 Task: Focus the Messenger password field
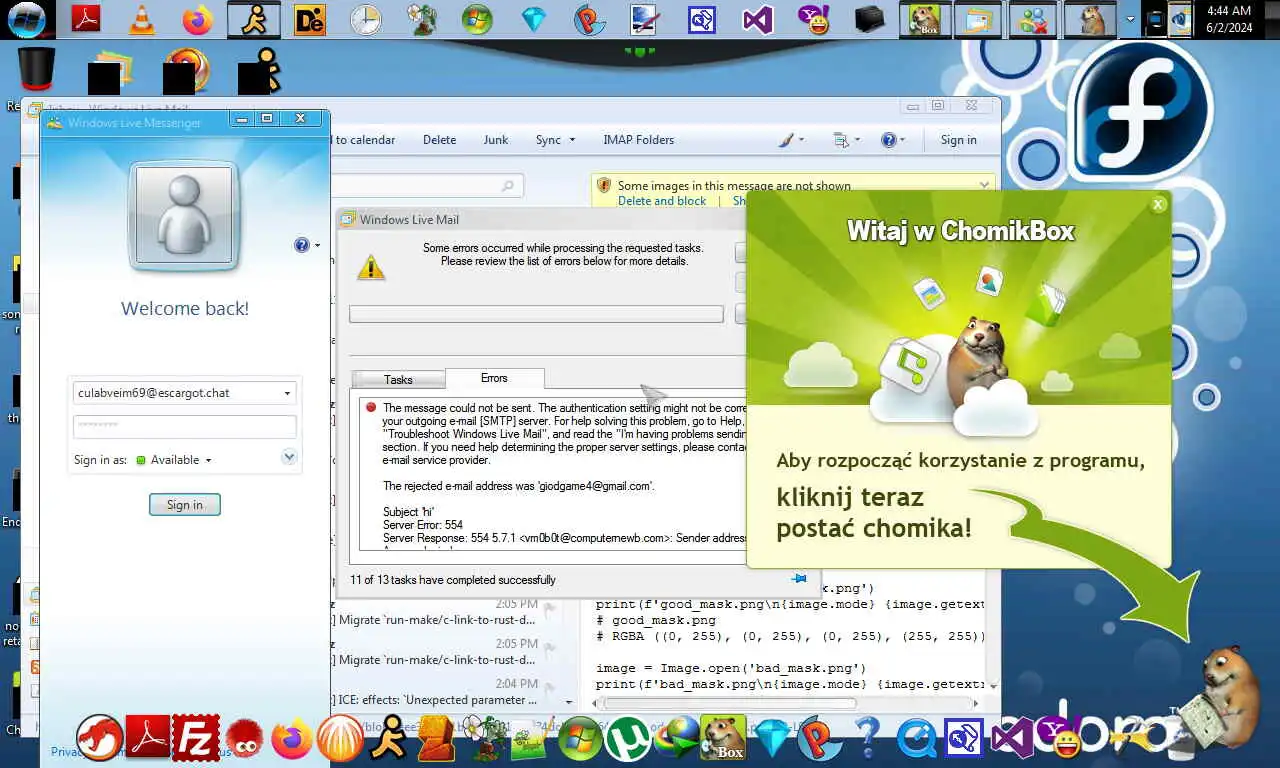click(184, 426)
